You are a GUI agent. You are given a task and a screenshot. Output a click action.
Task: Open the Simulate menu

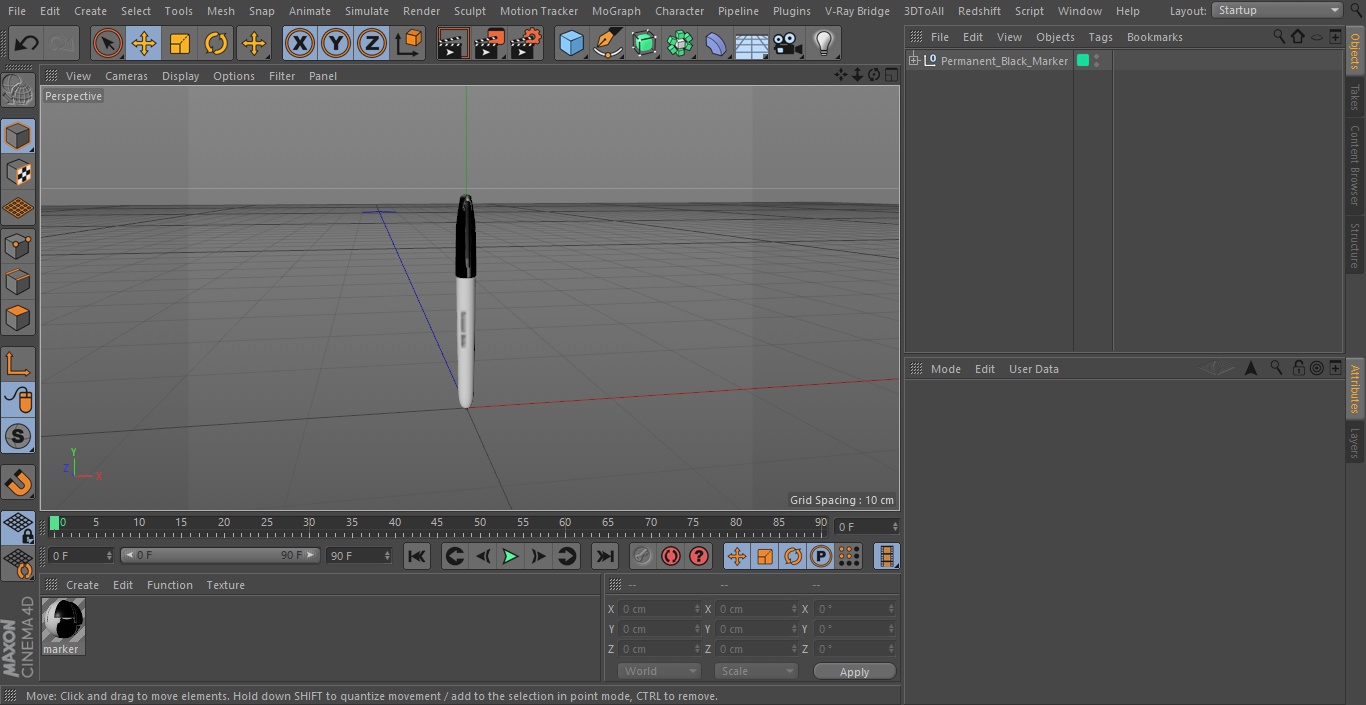(x=367, y=11)
